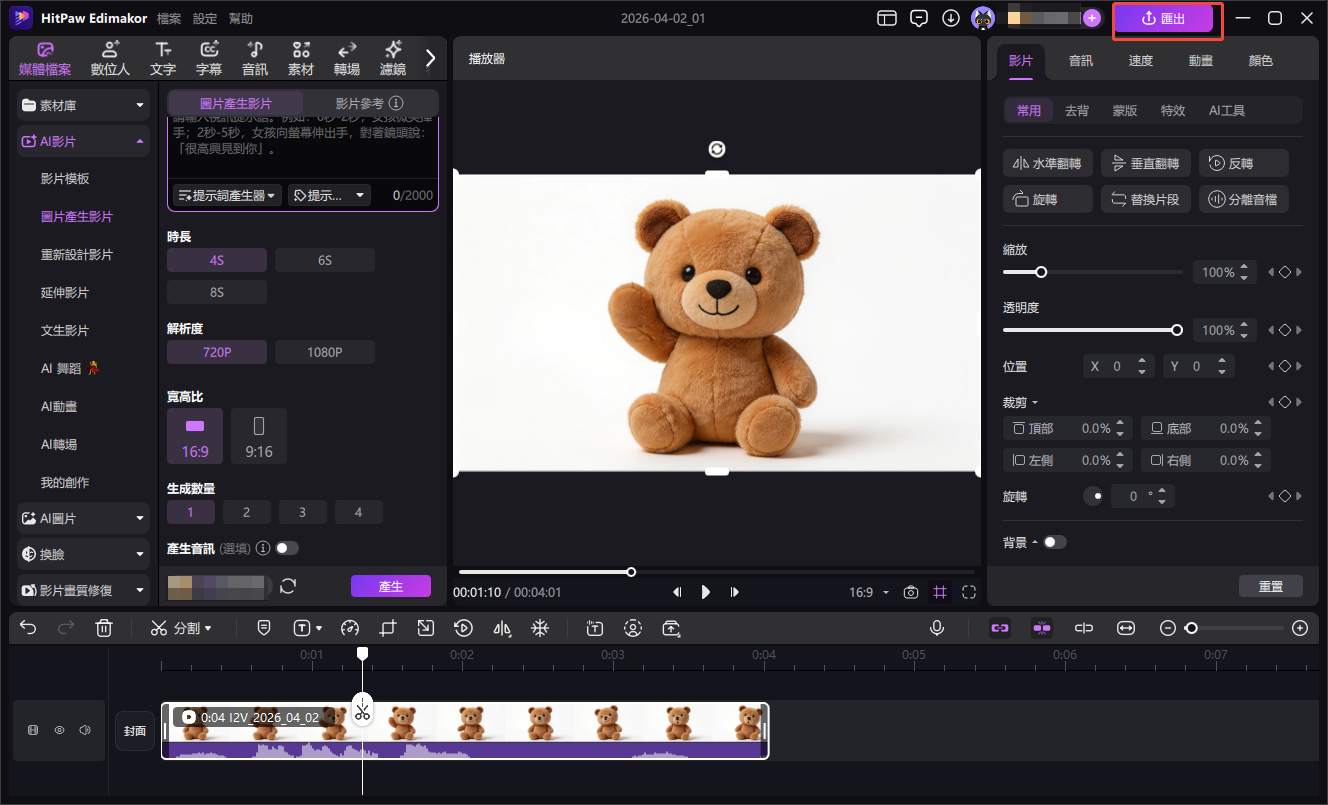Click the 匯出 export button
This screenshot has width=1328, height=805.
[x=1163, y=18]
